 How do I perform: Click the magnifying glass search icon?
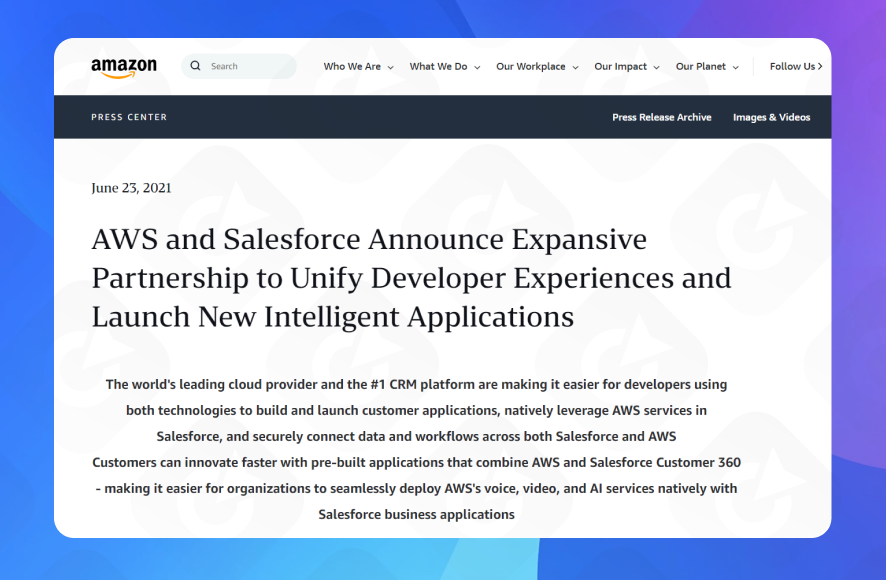pyautogui.click(x=196, y=66)
